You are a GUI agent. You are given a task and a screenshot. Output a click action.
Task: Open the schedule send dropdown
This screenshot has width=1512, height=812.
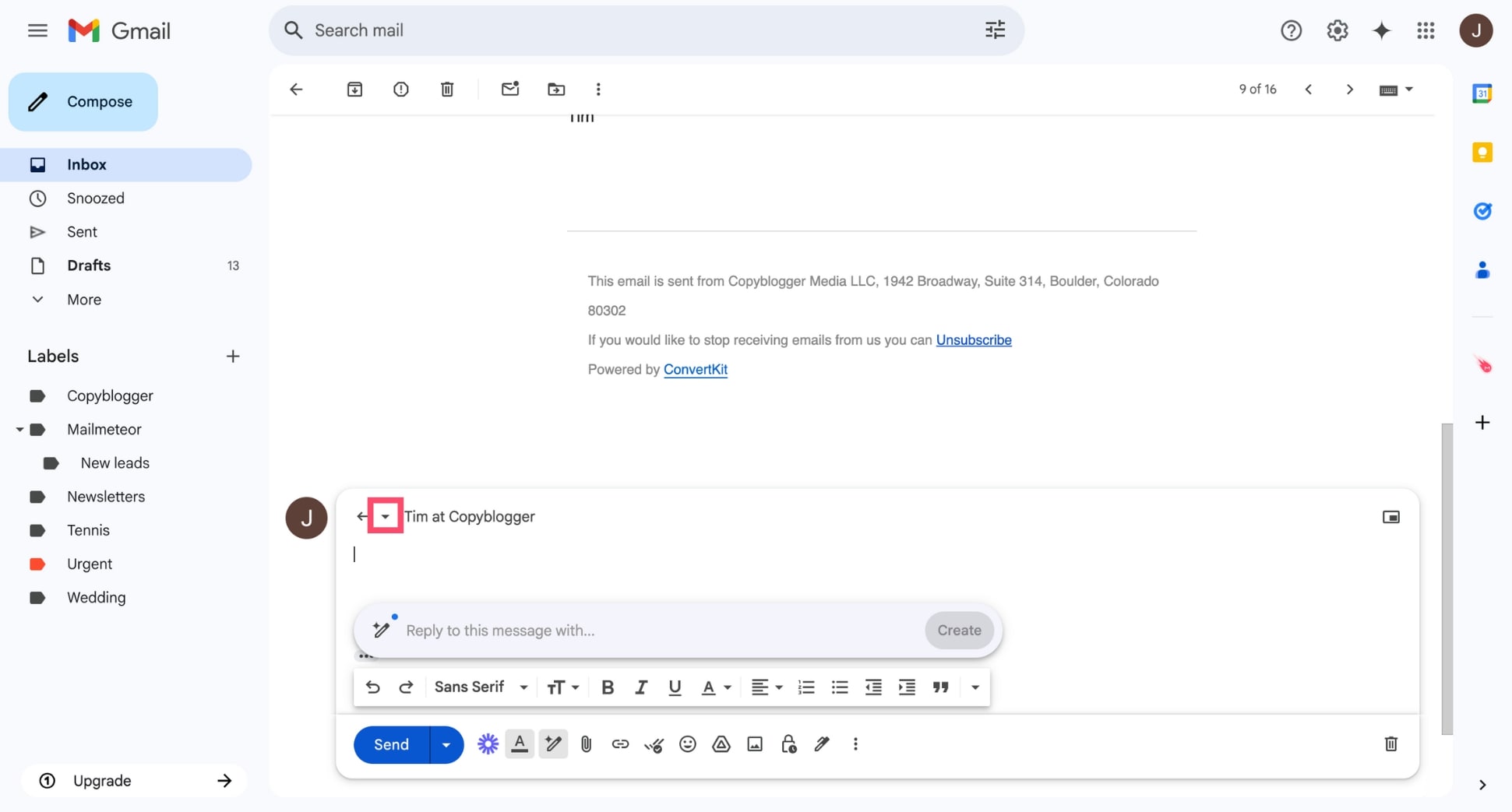tap(446, 745)
